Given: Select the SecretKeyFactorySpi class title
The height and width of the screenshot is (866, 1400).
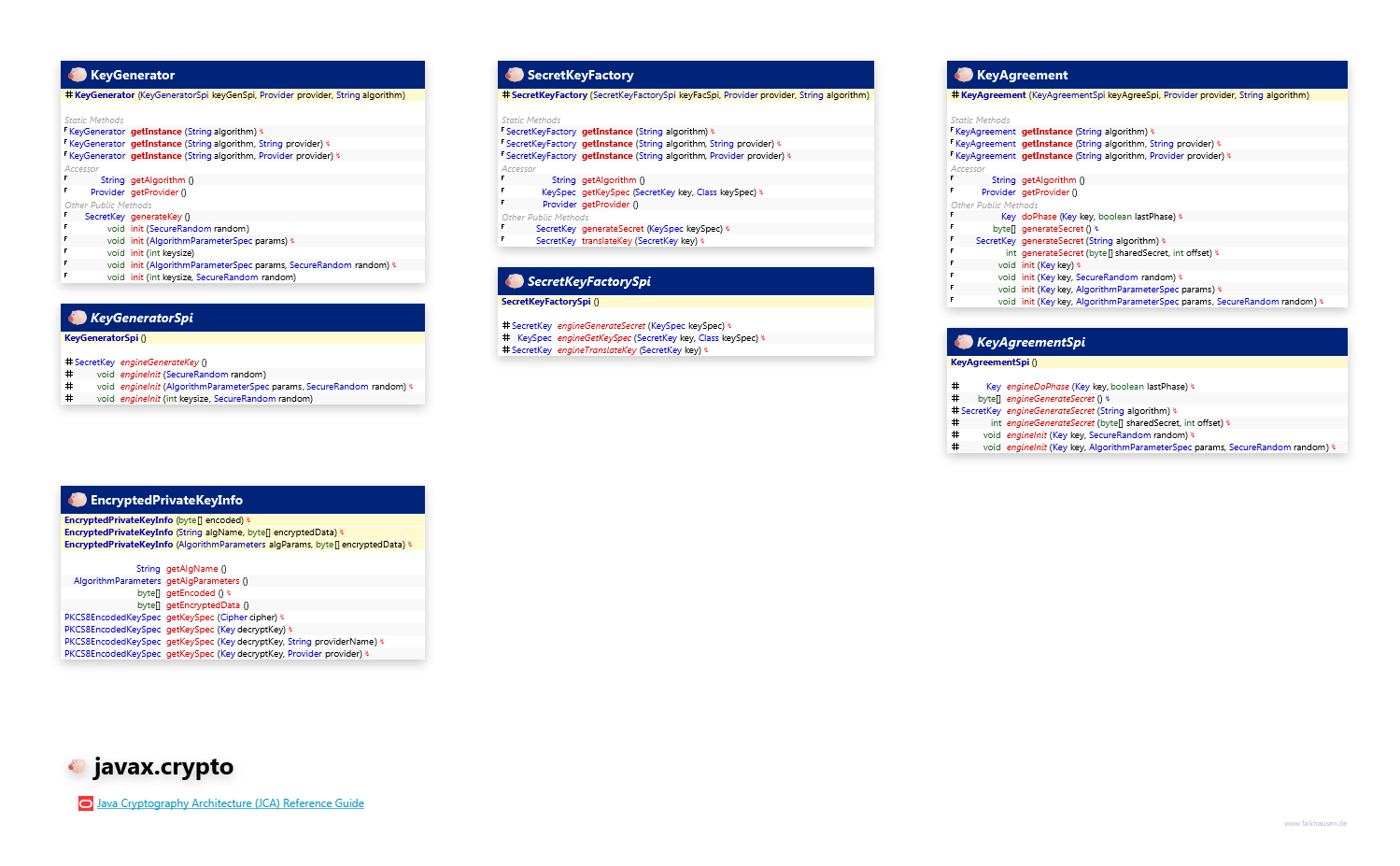Looking at the screenshot, I should point(588,281).
